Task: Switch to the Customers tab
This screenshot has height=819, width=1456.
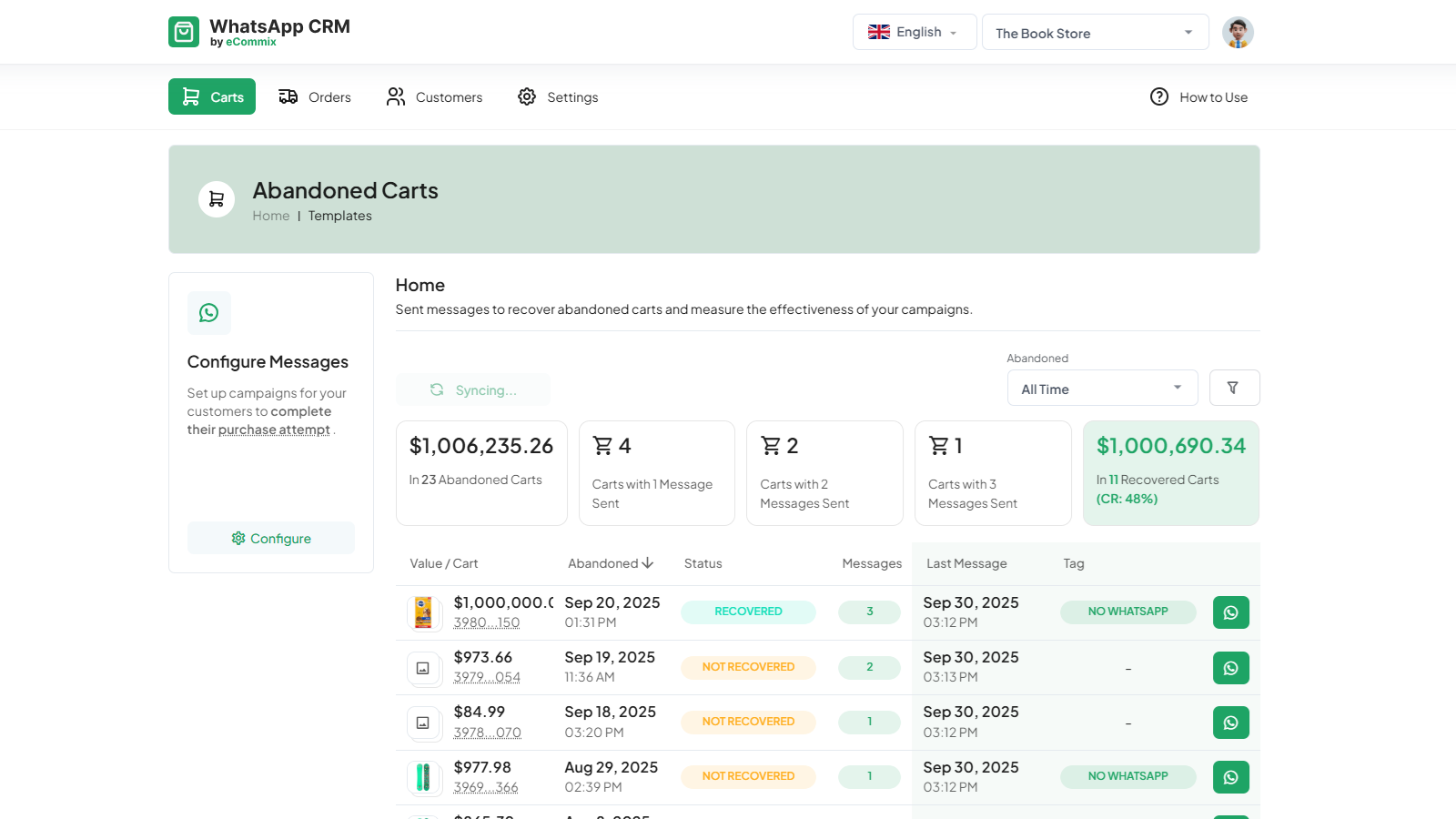Action: [x=435, y=97]
